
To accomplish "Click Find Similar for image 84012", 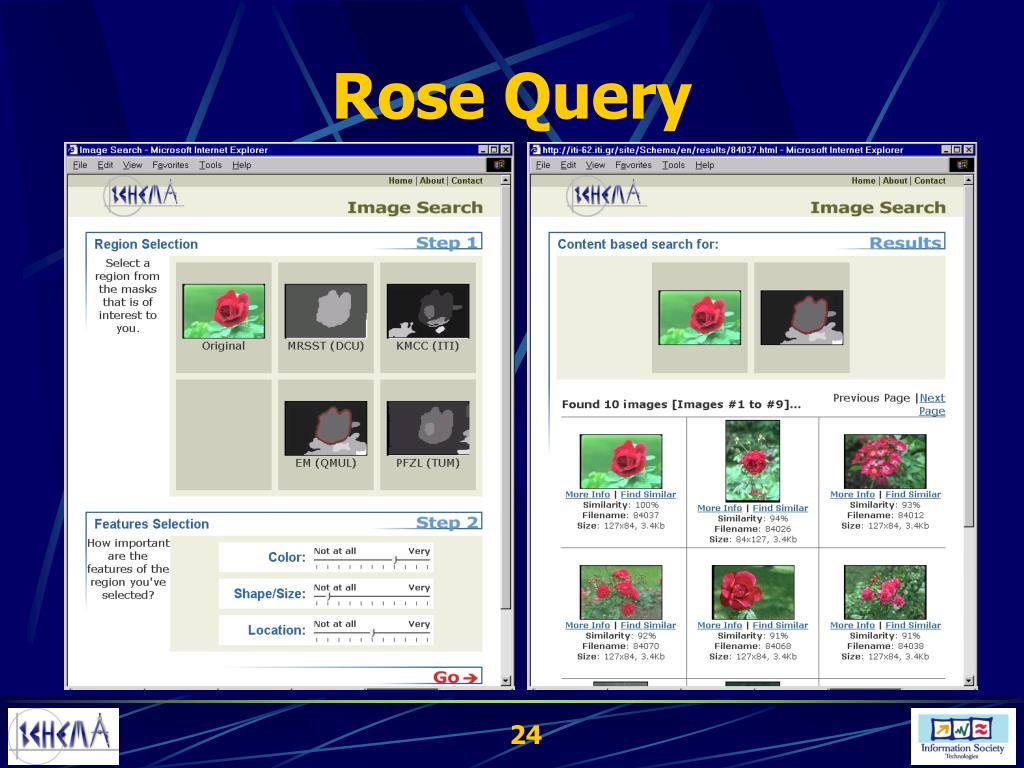I will [x=913, y=494].
